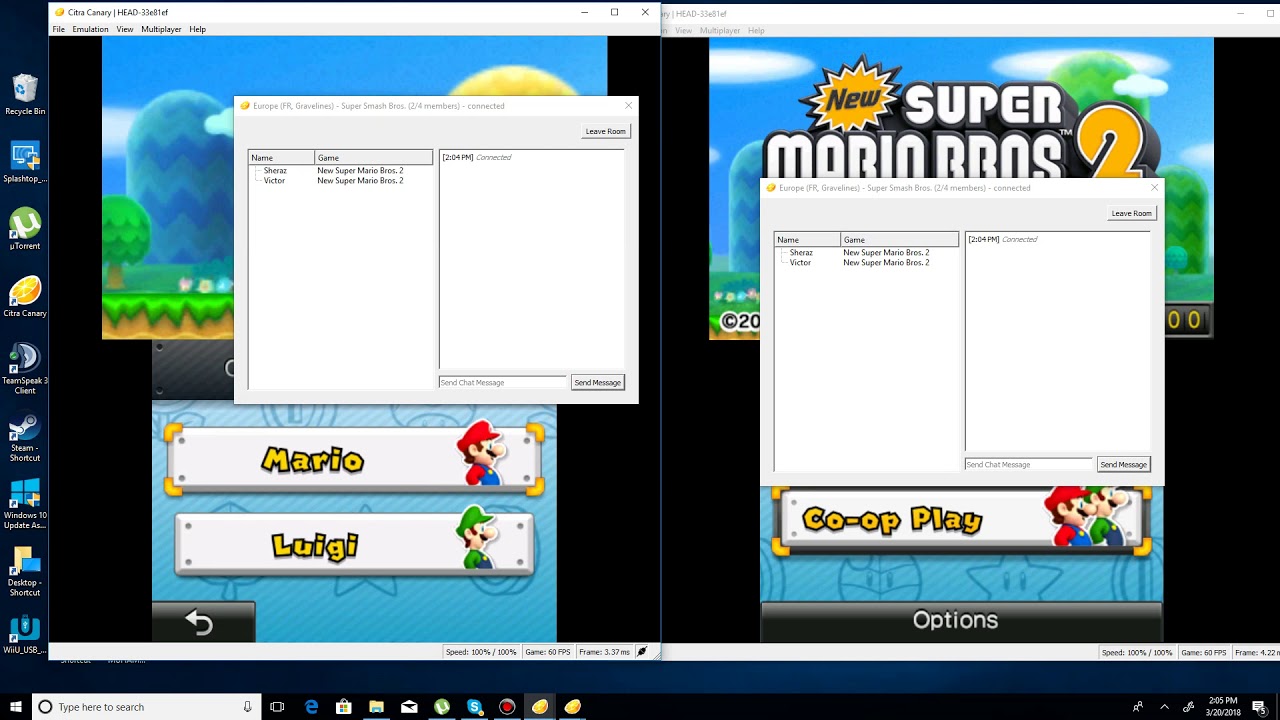The image size is (1280, 720).
Task: Click Leave Room in the right chat dialog
Action: pos(1131,213)
